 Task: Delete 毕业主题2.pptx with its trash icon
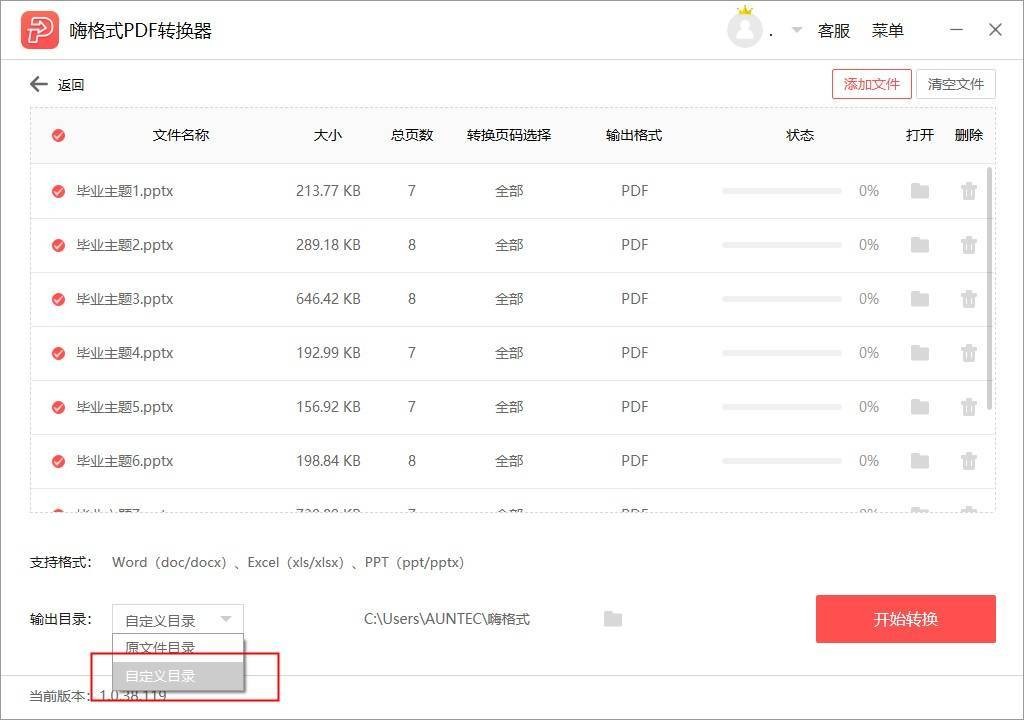point(968,245)
